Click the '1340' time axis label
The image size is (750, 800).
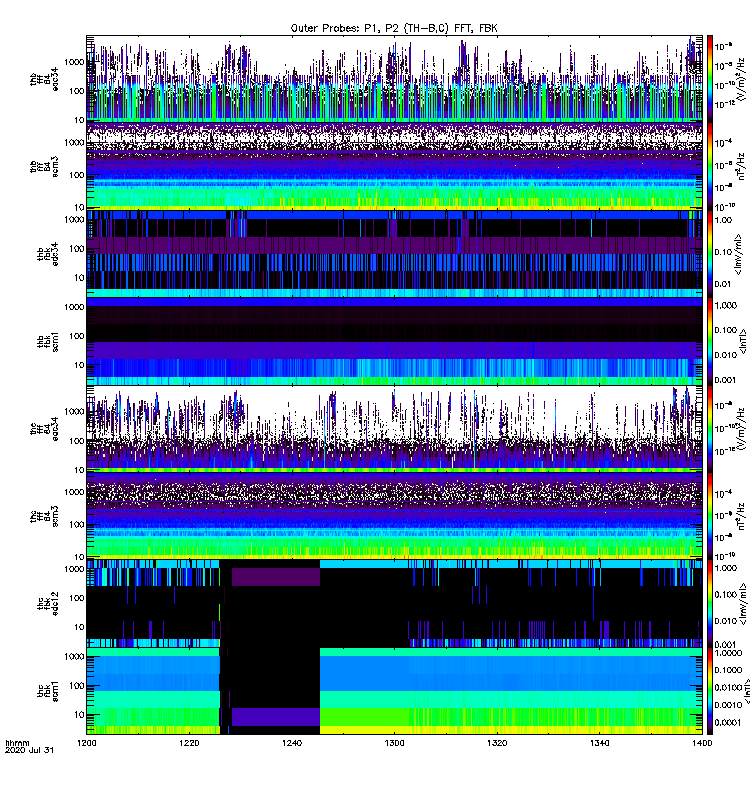[x=599, y=743]
